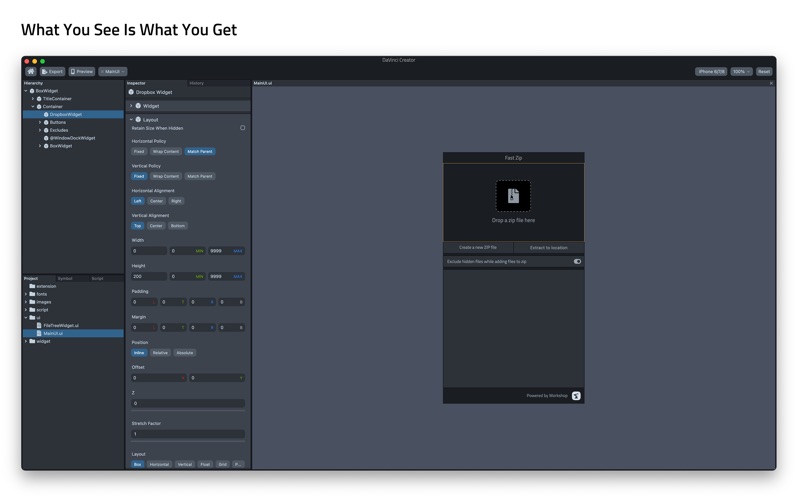Set Horizontal Policy to Match Parent
Image resolution: width=800 pixels, height=500 pixels.
pos(199,152)
